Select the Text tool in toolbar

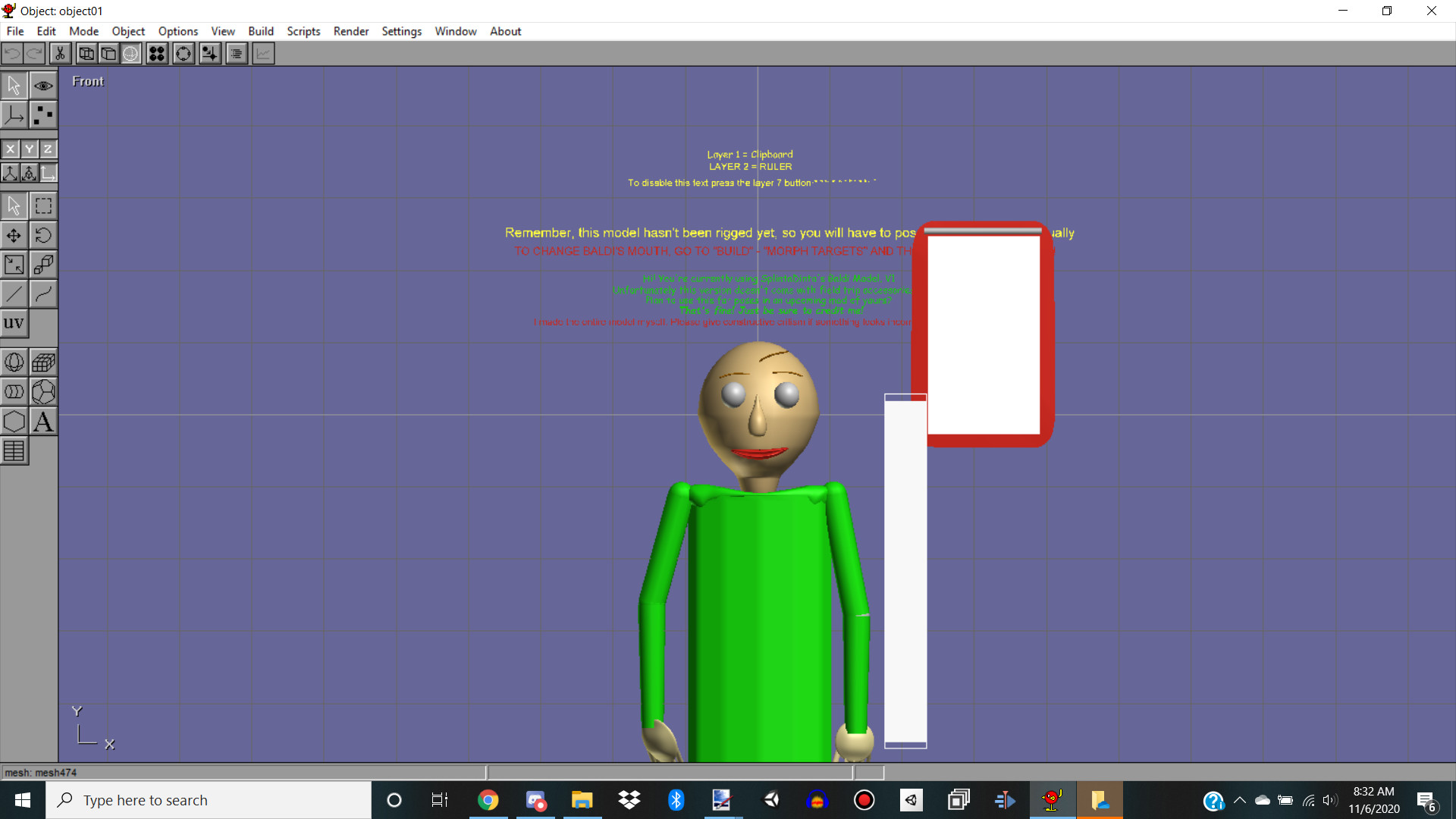point(43,422)
